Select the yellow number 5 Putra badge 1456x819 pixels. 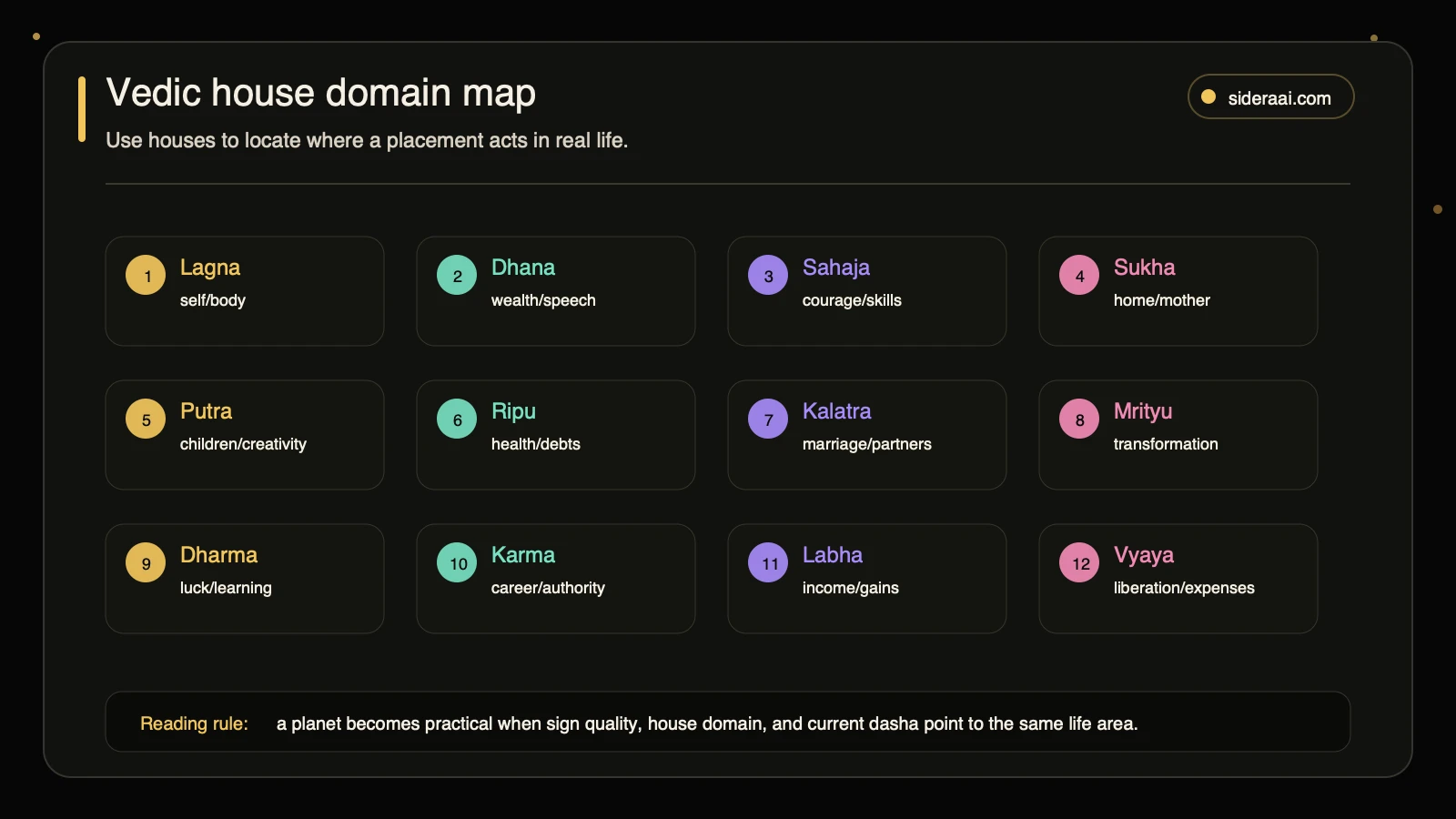tap(146, 419)
